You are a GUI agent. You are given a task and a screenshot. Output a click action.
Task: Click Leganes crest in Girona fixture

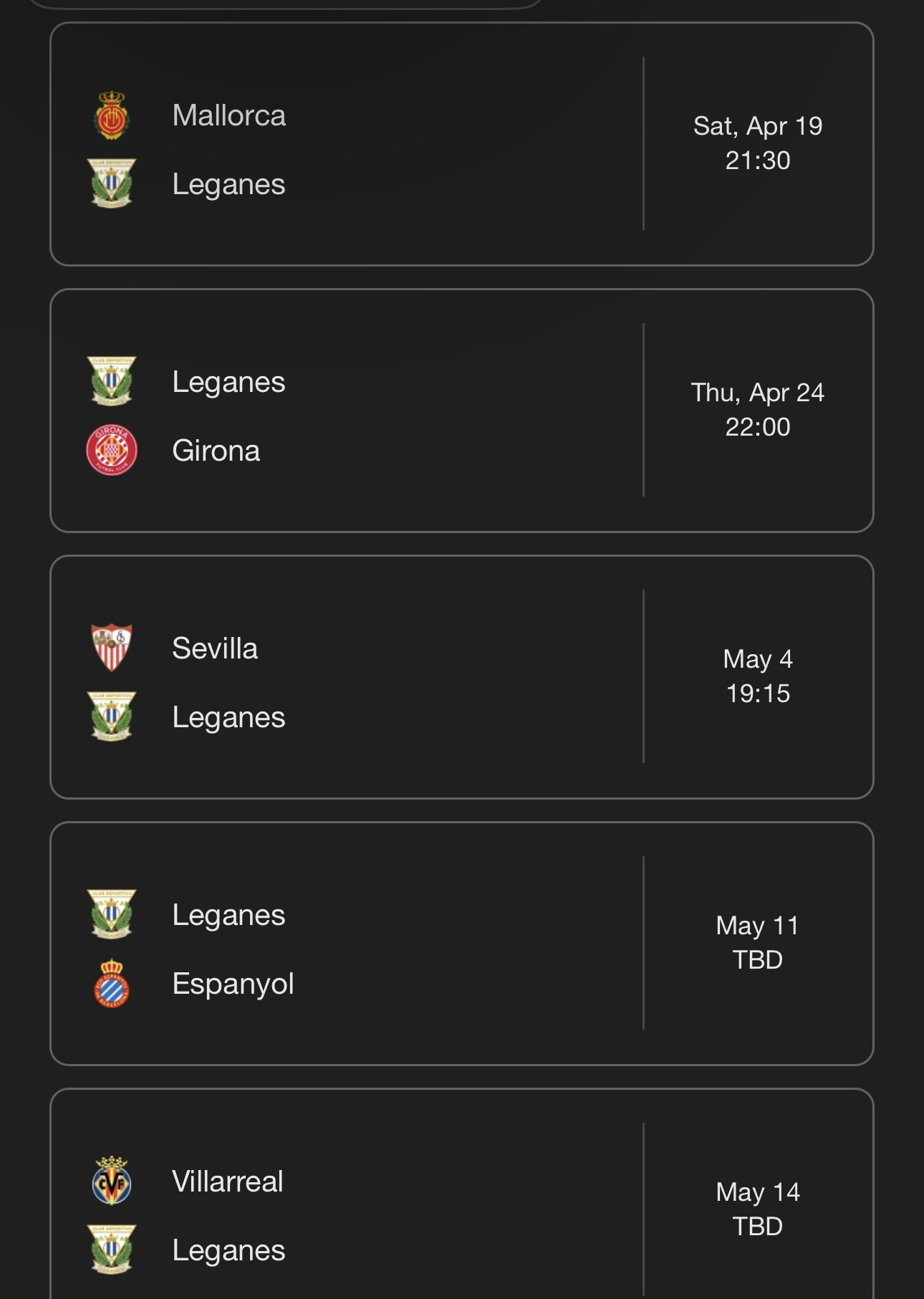click(x=112, y=382)
